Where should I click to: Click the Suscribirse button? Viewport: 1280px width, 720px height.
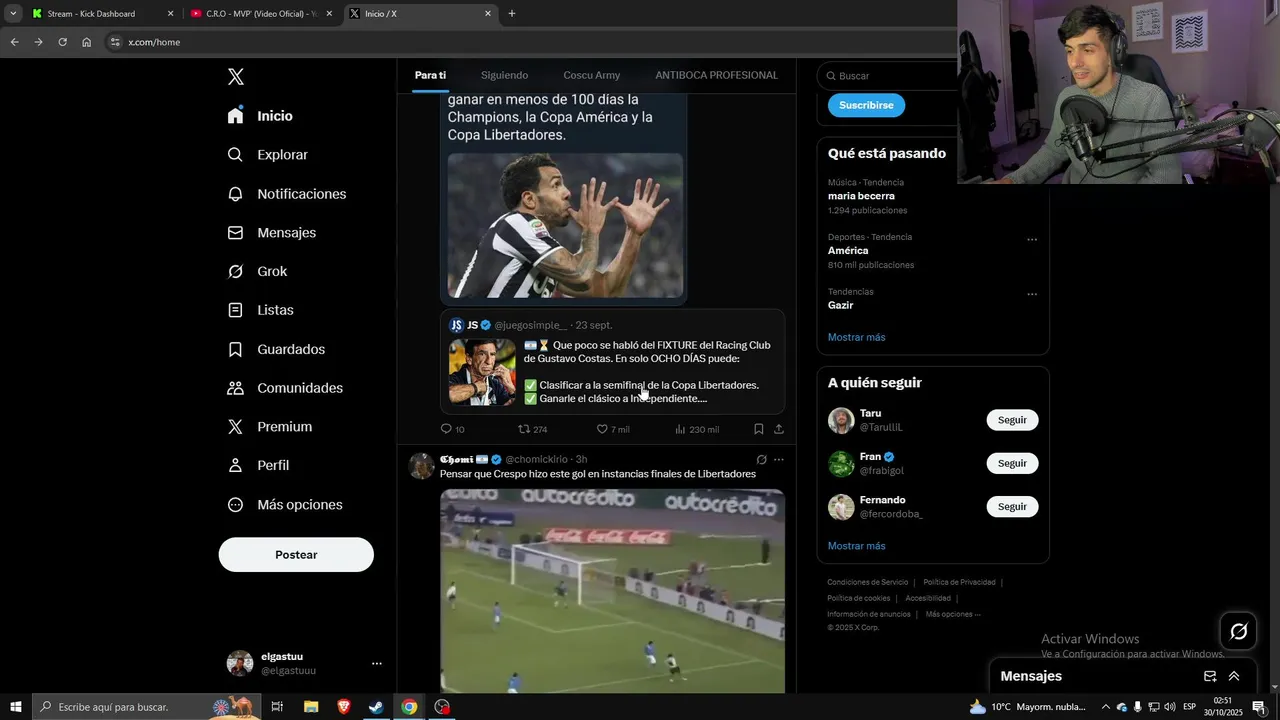click(x=866, y=105)
